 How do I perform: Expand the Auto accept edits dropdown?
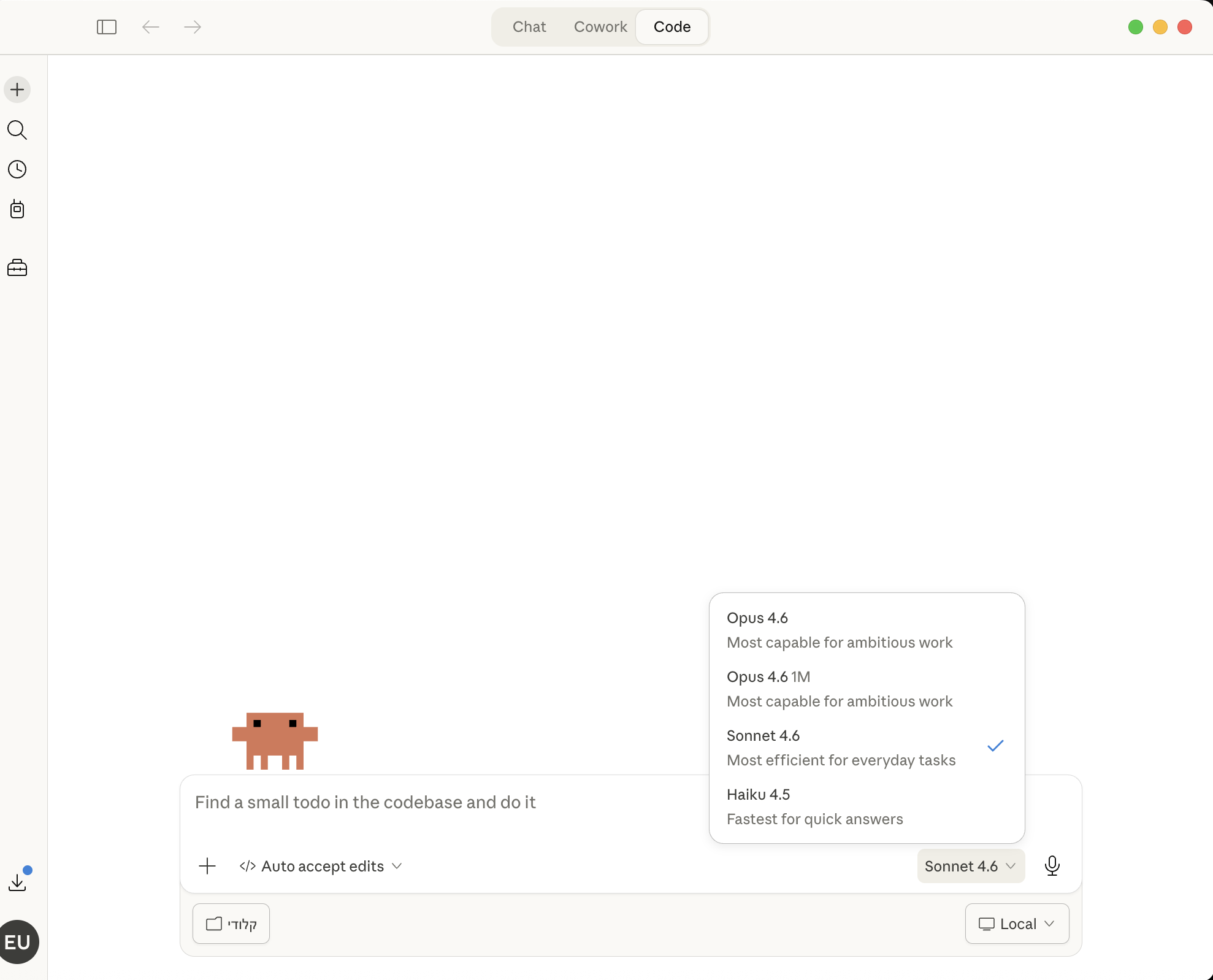point(321,866)
